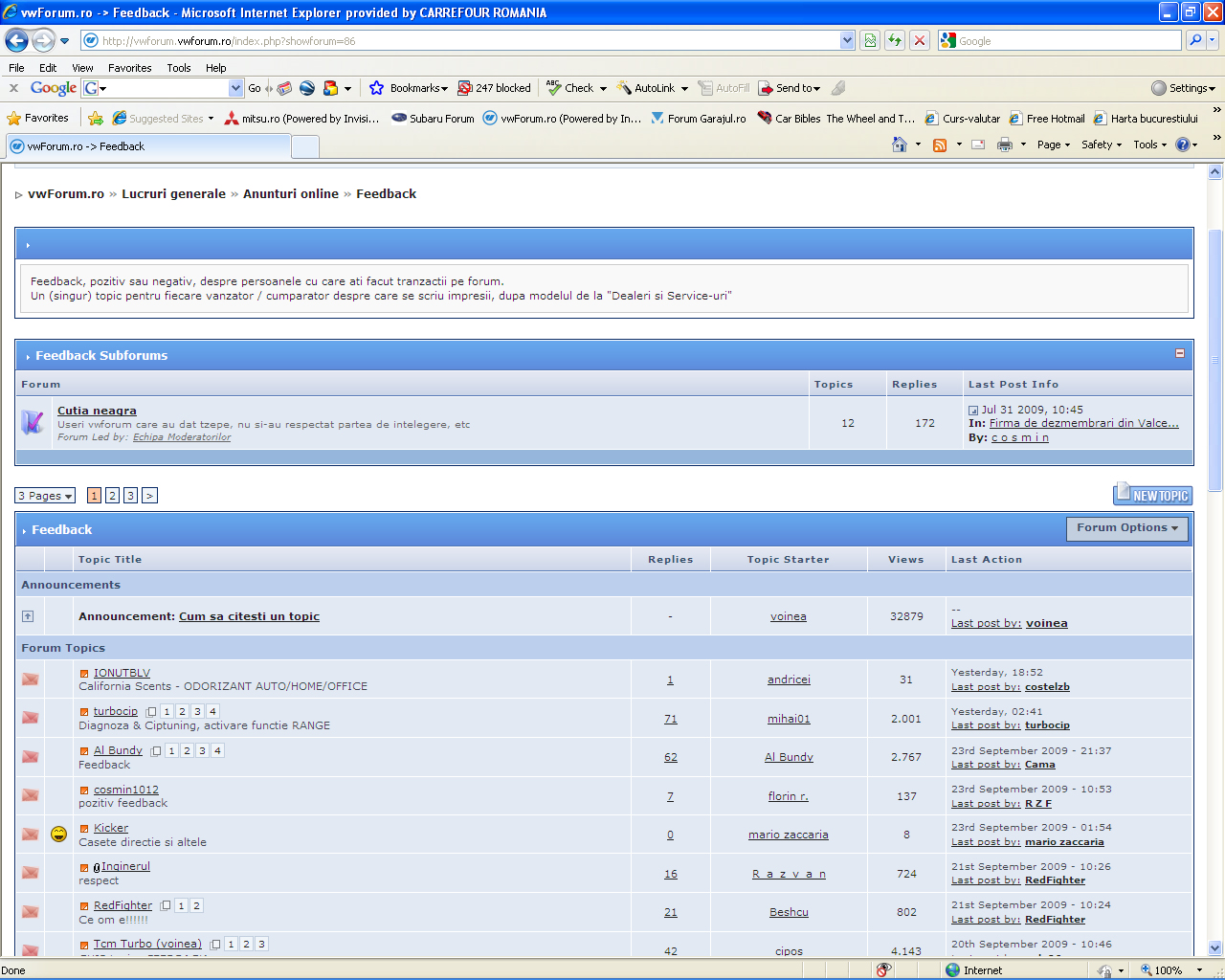The height and width of the screenshot is (980, 1225).
Task: Click the Free Hotmail favorites link
Action: point(1047,119)
